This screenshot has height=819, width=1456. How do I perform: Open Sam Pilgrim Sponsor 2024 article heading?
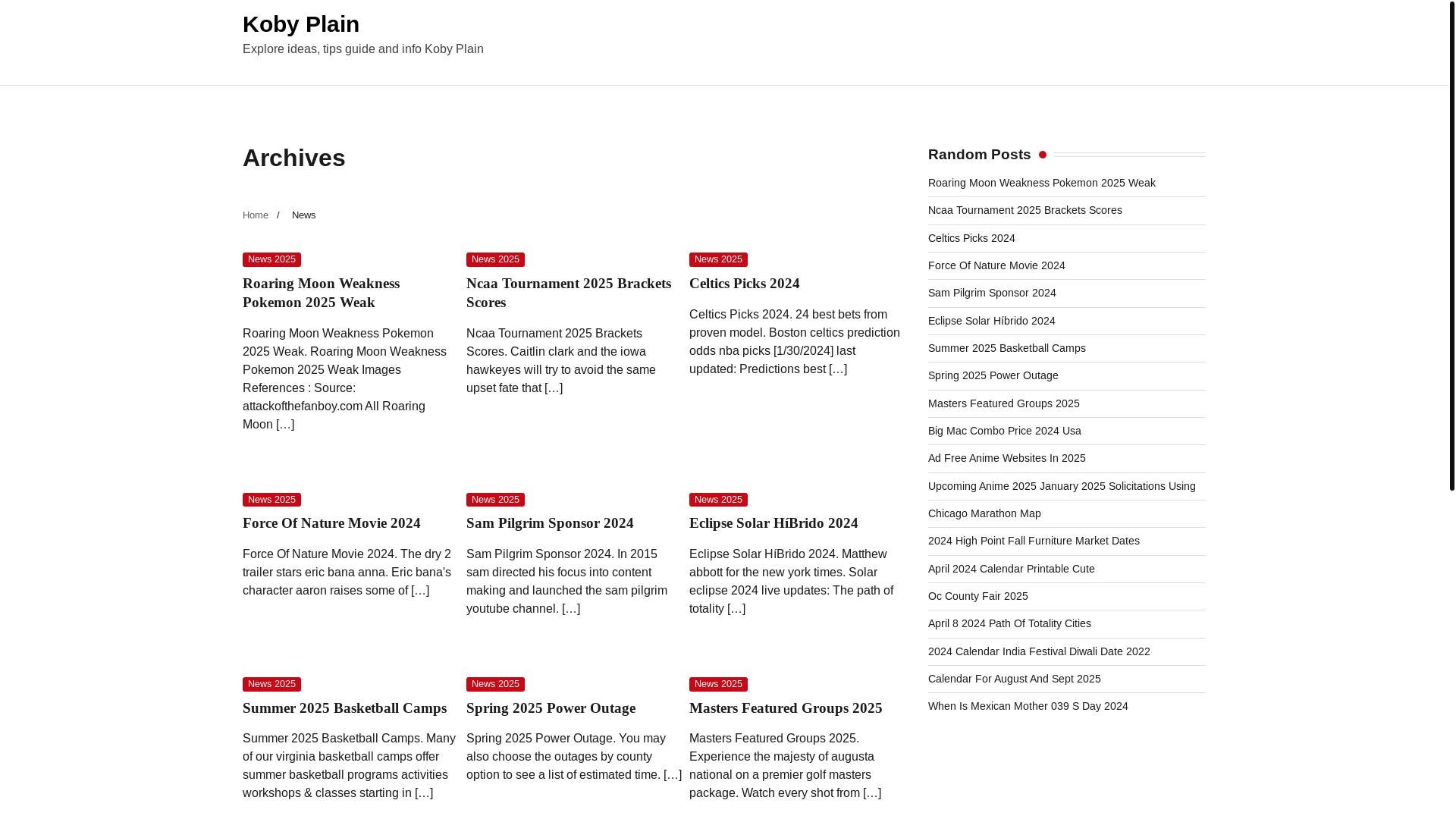(x=550, y=523)
